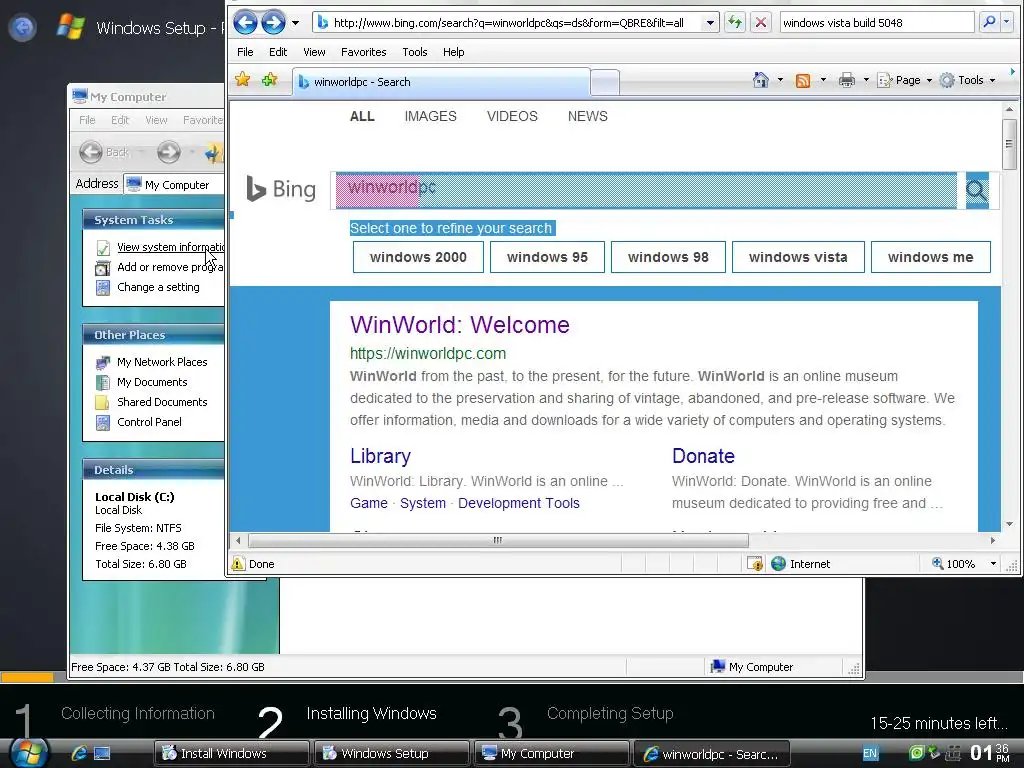Open the Library sublink
The image size is (1024, 768).
tap(380, 456)
